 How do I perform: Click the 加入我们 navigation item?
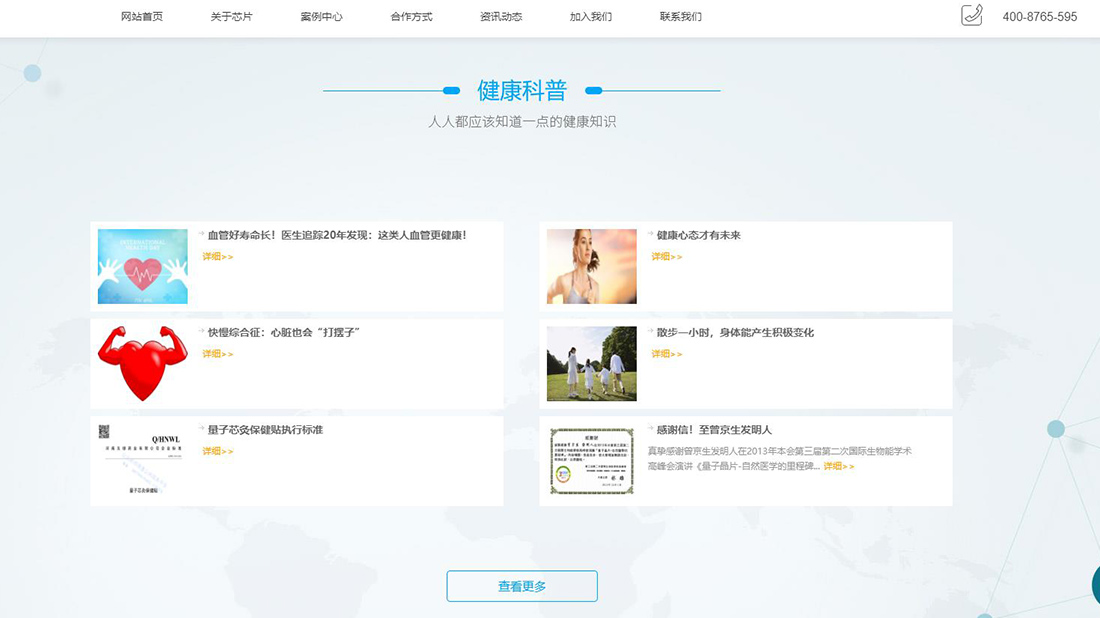pos(590,16)
